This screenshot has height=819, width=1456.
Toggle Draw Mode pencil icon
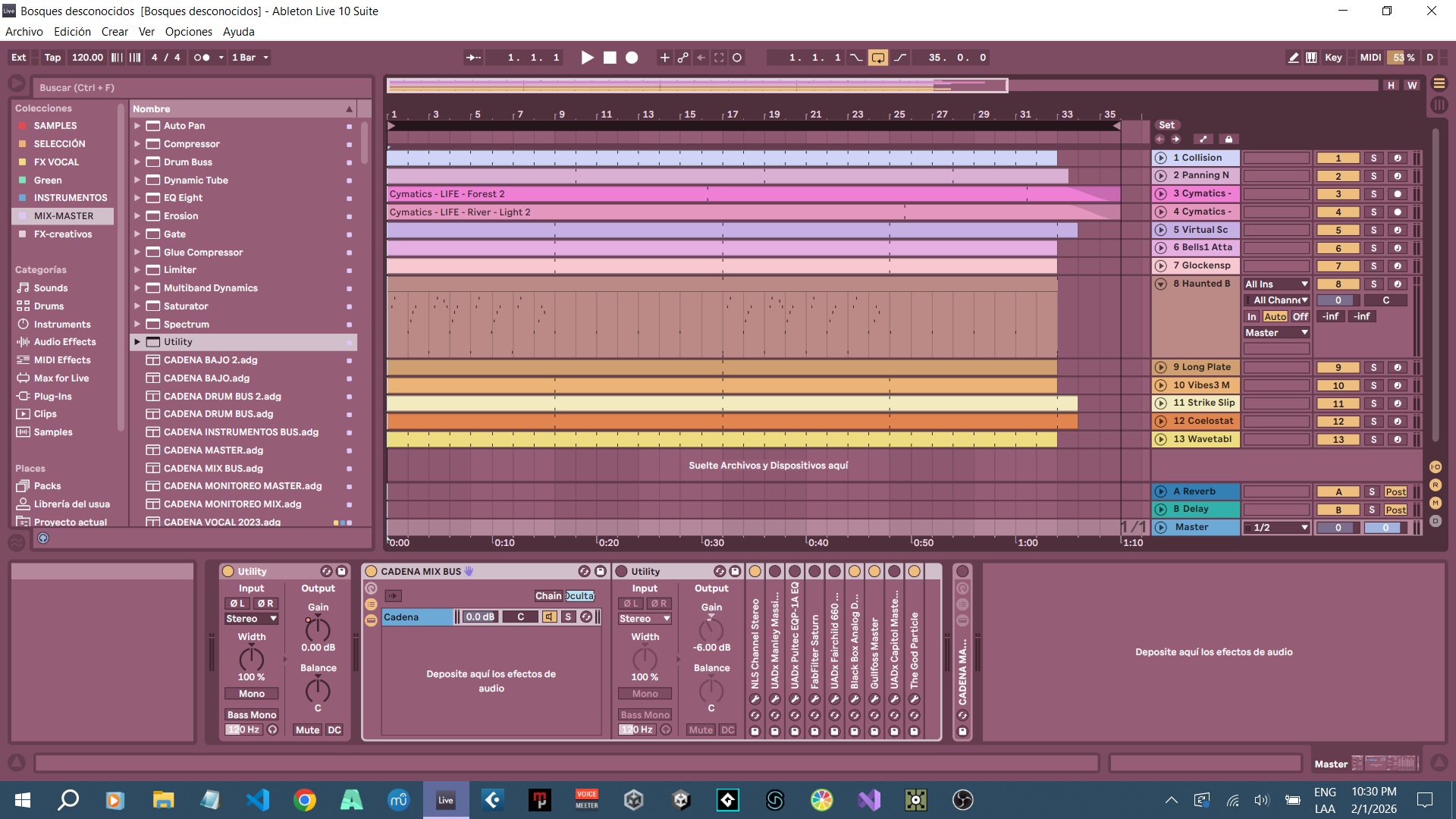pos(1293,58)
